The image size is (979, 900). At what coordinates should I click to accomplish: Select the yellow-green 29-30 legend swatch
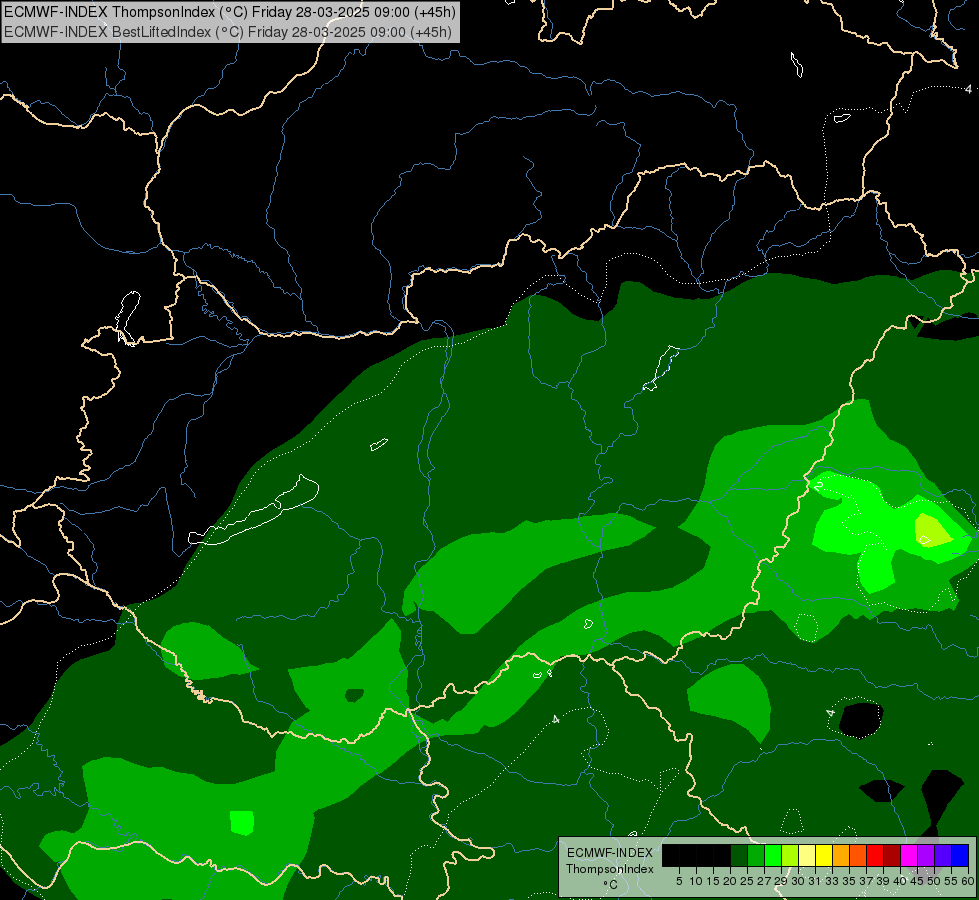(x=790, y=855)
